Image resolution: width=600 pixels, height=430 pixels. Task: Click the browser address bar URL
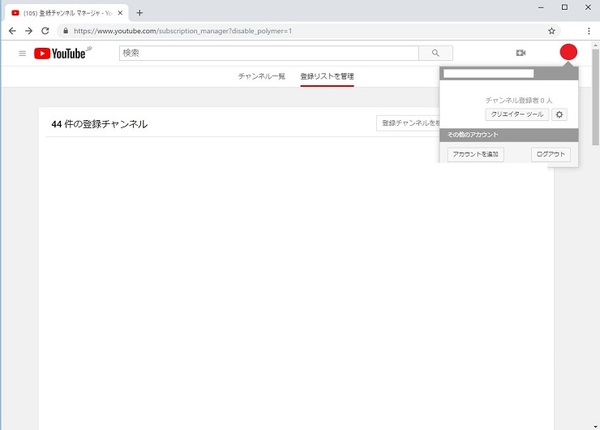point(183,31)
